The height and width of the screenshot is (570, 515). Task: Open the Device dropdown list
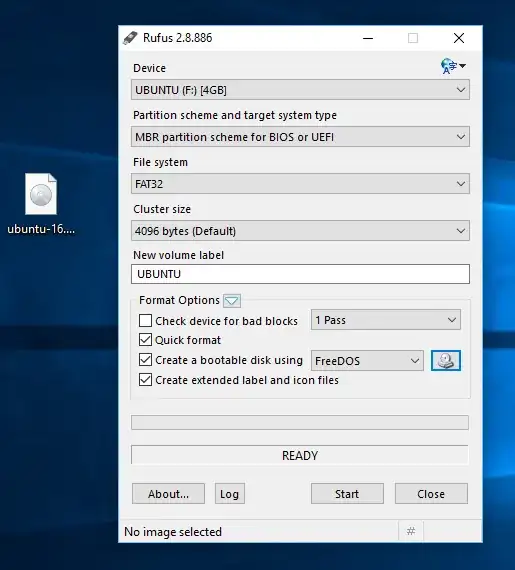coord(300,90)
